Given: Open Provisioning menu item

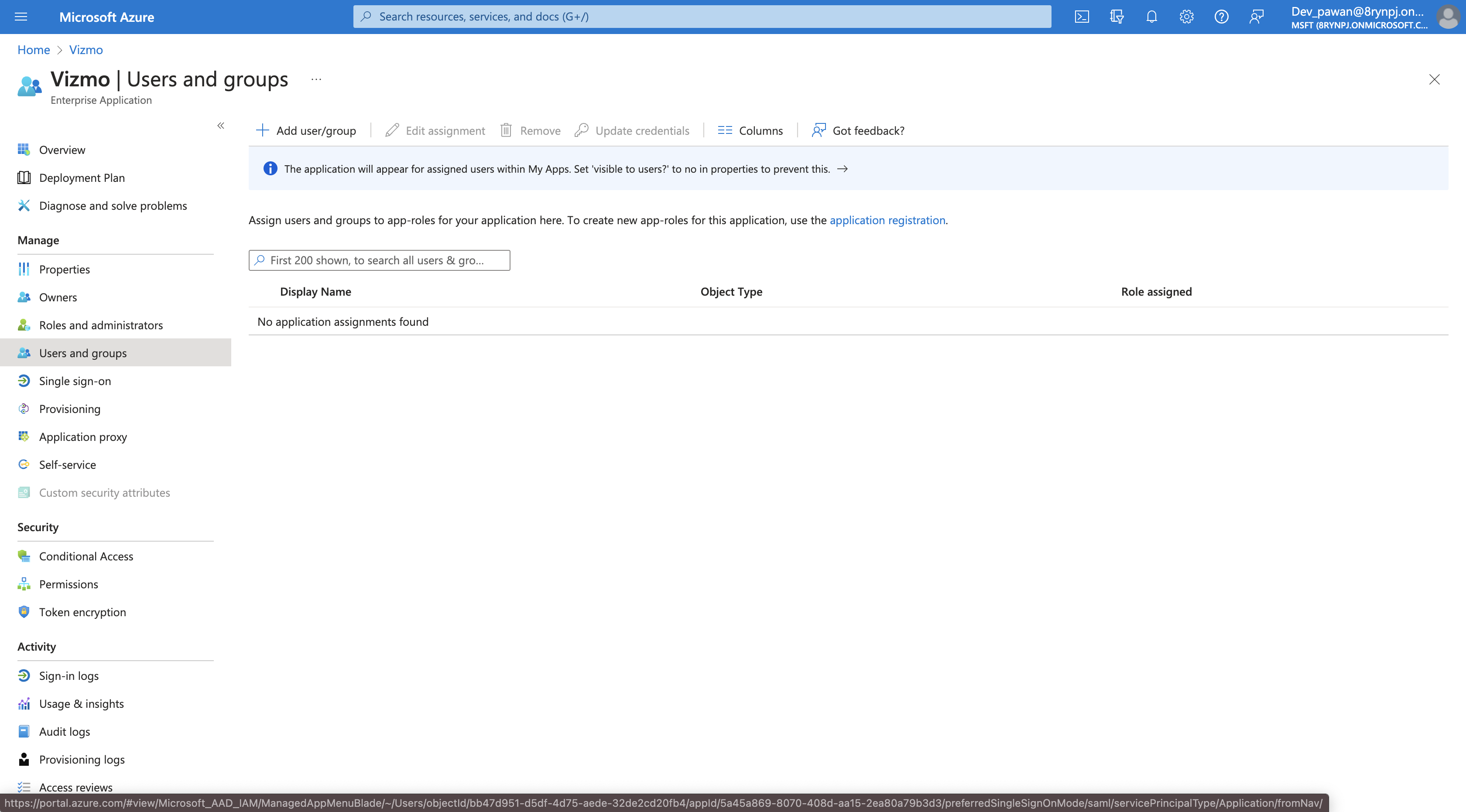Looking at the screenshot, I should [x=116, y=409].
